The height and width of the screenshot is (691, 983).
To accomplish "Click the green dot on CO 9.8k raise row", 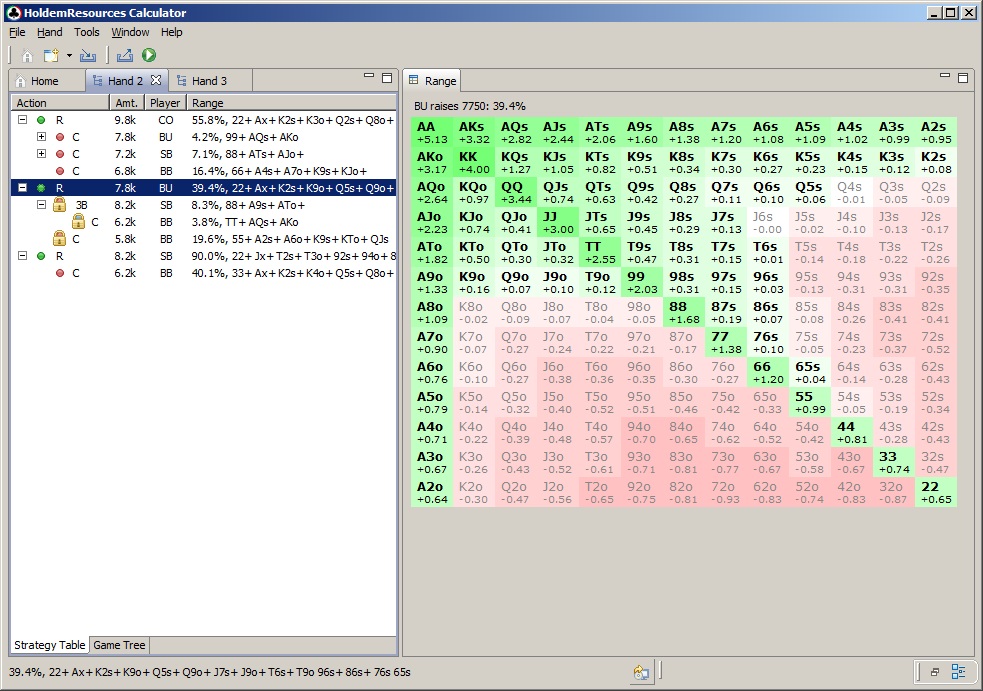I will click(x=41, y=120).
